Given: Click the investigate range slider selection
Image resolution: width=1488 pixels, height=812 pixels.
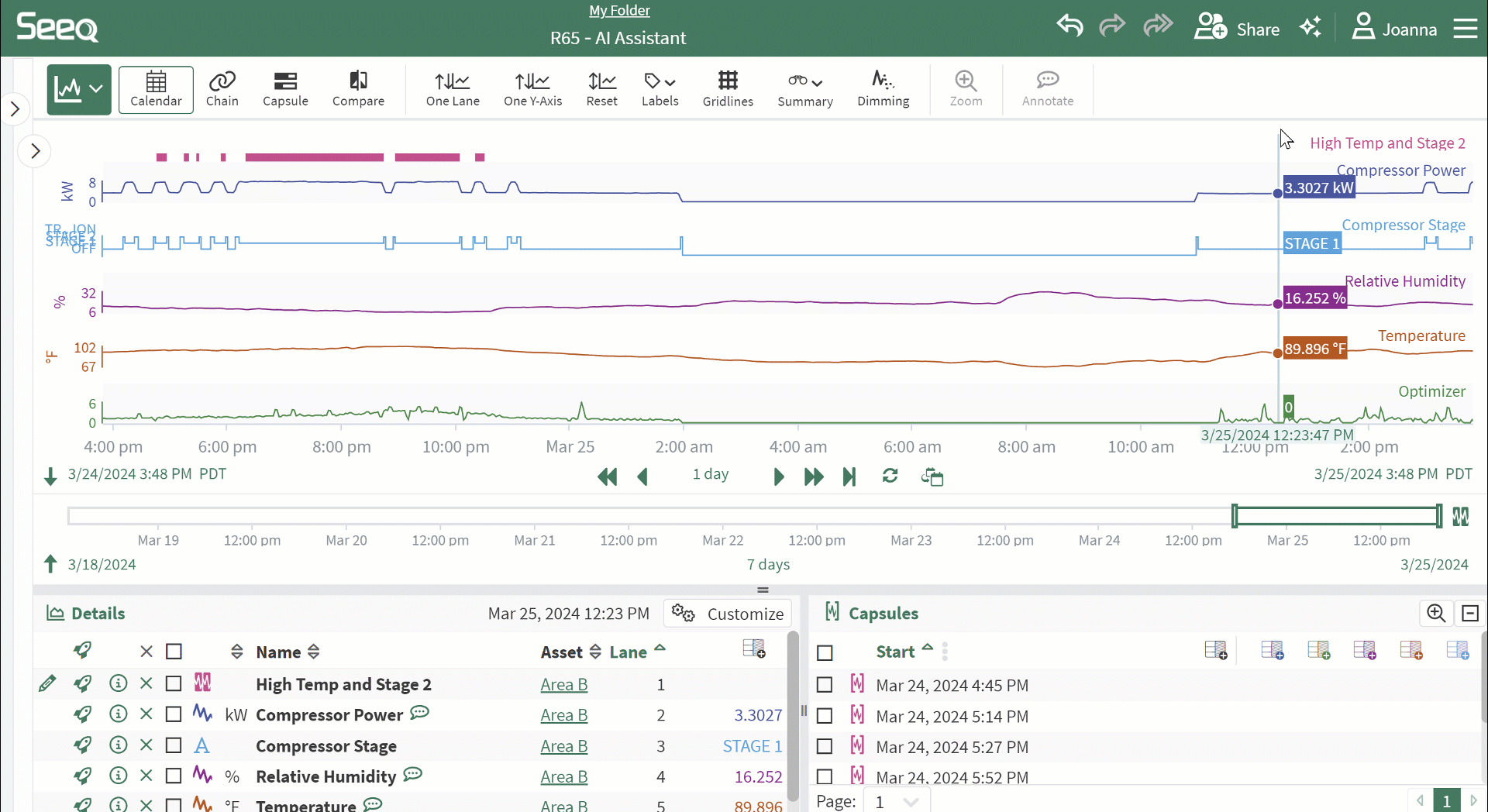Looking at the screenshot, I should (1337, 516).
